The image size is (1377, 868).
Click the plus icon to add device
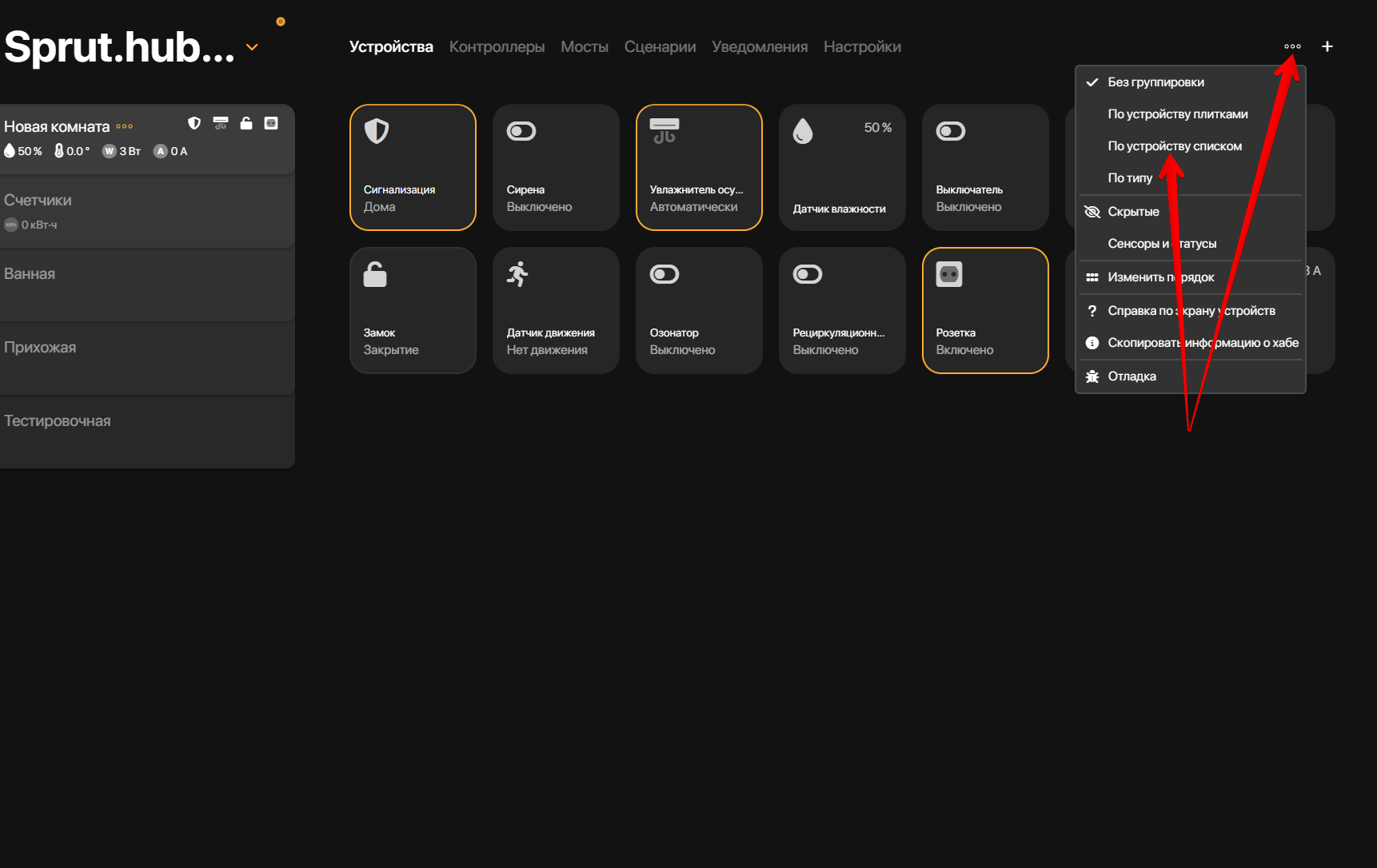coord(1327,46)
